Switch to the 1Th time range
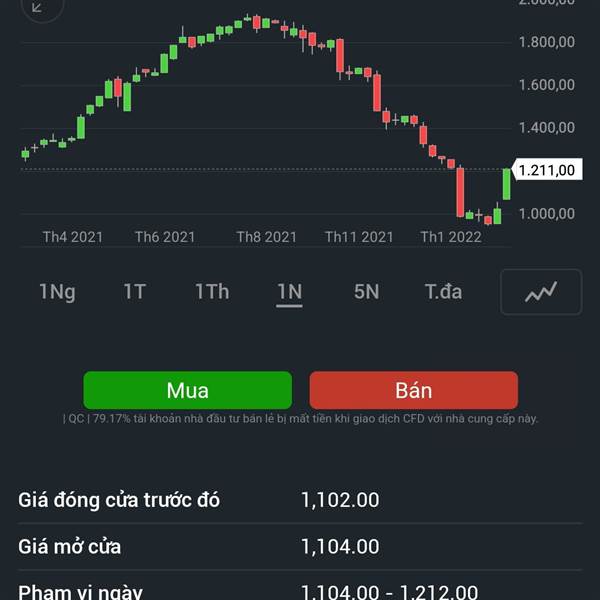Viewport: 600px width, 600px height. pyautogui.click(x=212, y=292)
